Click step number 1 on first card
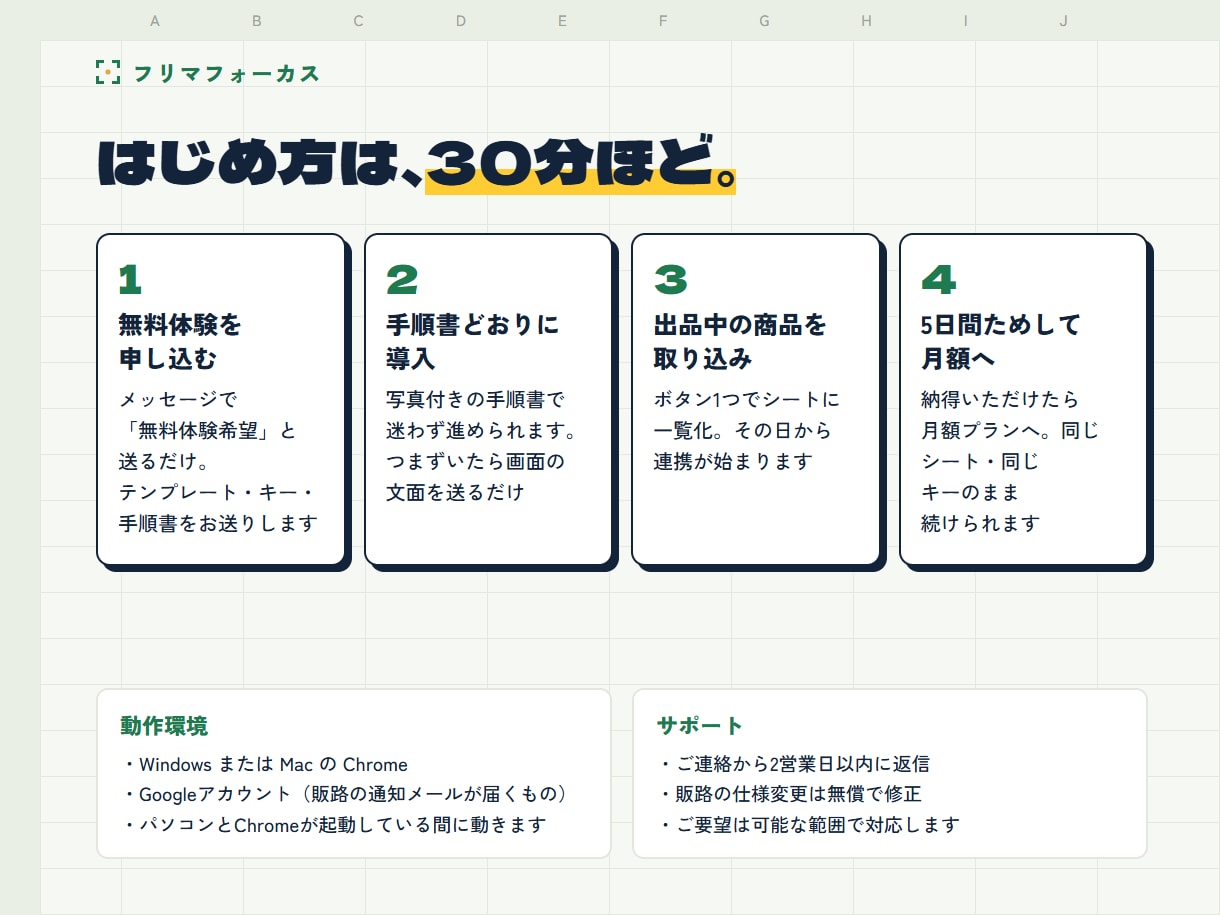The width and height of the screenshot is (1220, 915). (x=130, y=280)
